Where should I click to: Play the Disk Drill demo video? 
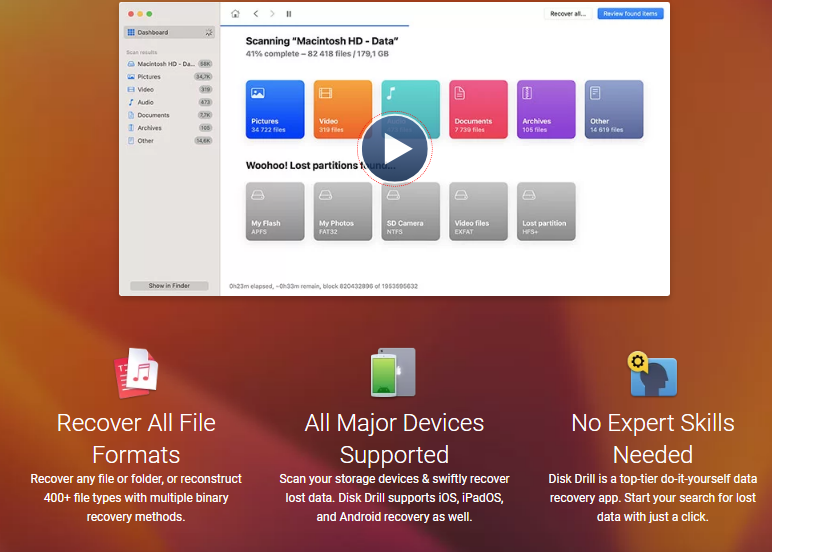coord(395,150)
